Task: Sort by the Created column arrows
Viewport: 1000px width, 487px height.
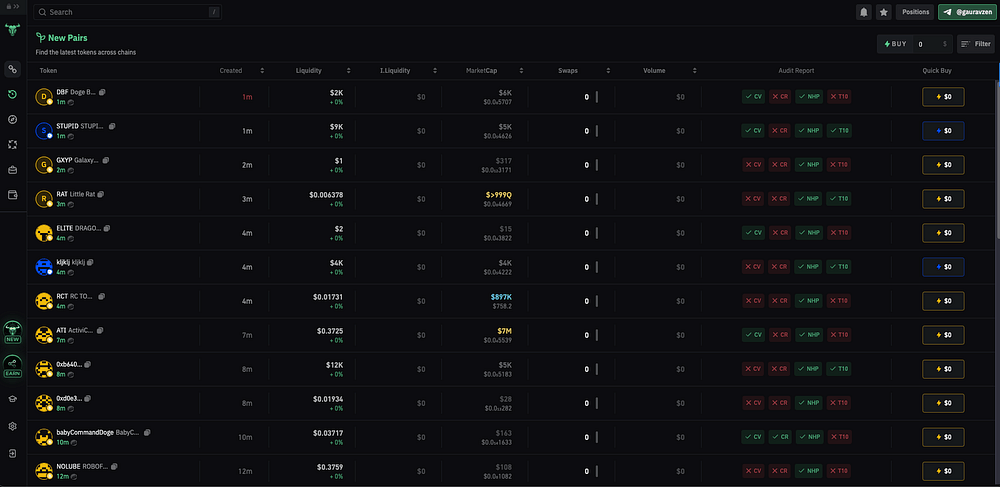Action: 262,71
